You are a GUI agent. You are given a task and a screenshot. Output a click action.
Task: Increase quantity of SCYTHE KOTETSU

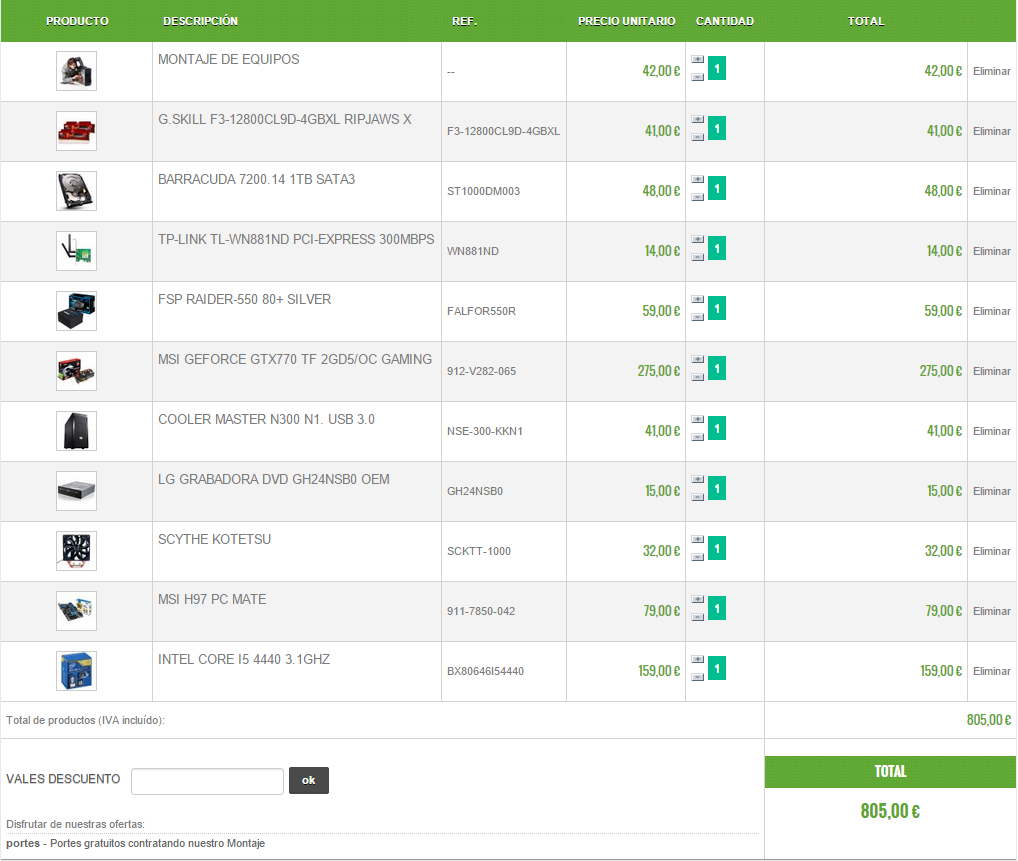click(697, 540)
